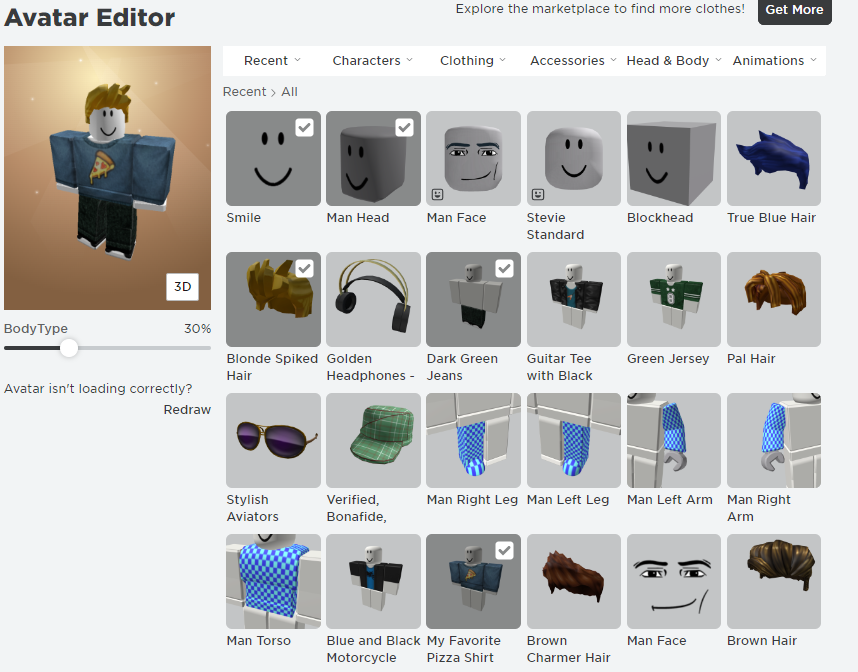Select the Man Right Leg item

click(x=473, y=441)
